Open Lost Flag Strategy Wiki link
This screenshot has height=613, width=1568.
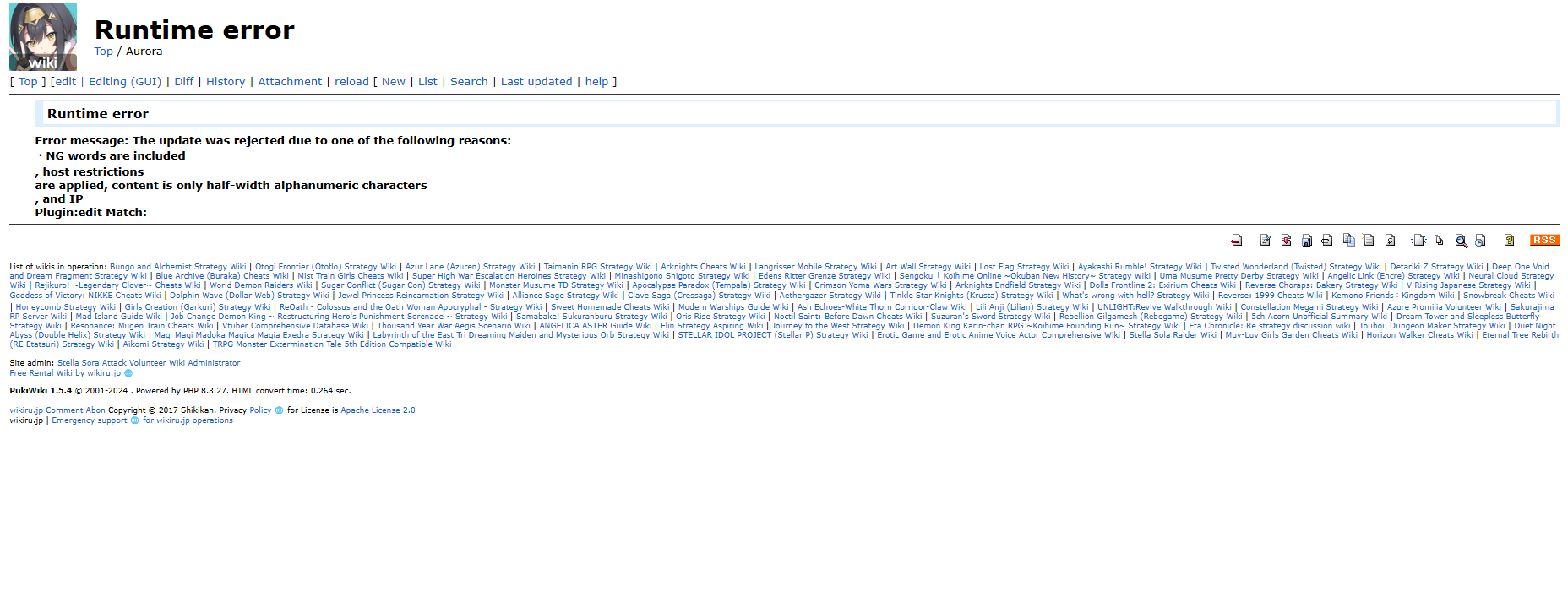click(1024, 267)
